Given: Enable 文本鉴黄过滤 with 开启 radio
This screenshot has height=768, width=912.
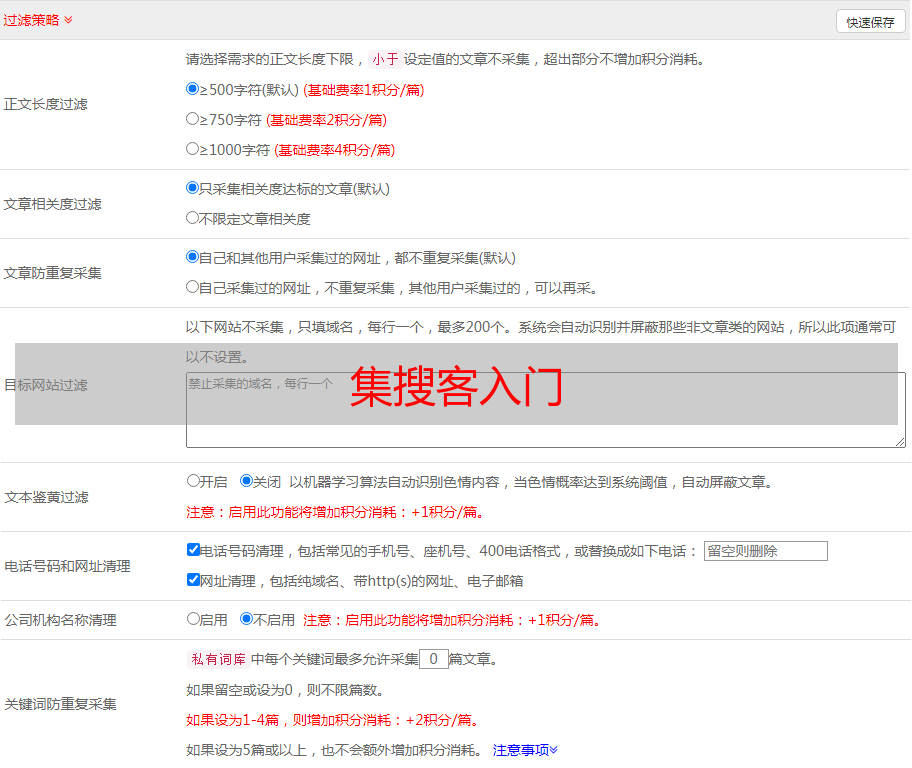Looking at the screenshot, I should (194, 481).
